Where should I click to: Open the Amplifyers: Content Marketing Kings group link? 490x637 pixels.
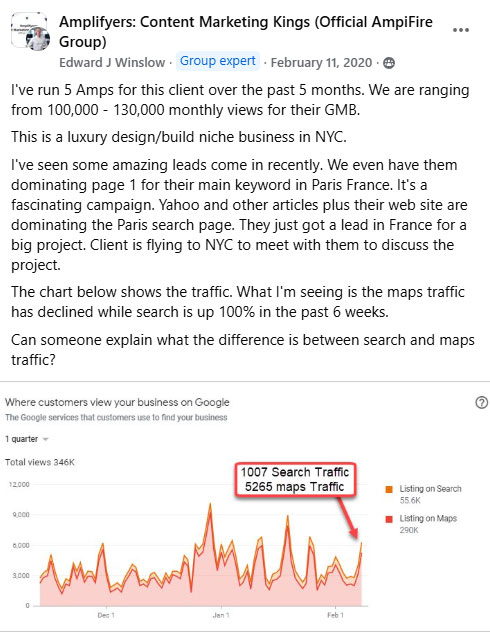[x=246, y=32]
